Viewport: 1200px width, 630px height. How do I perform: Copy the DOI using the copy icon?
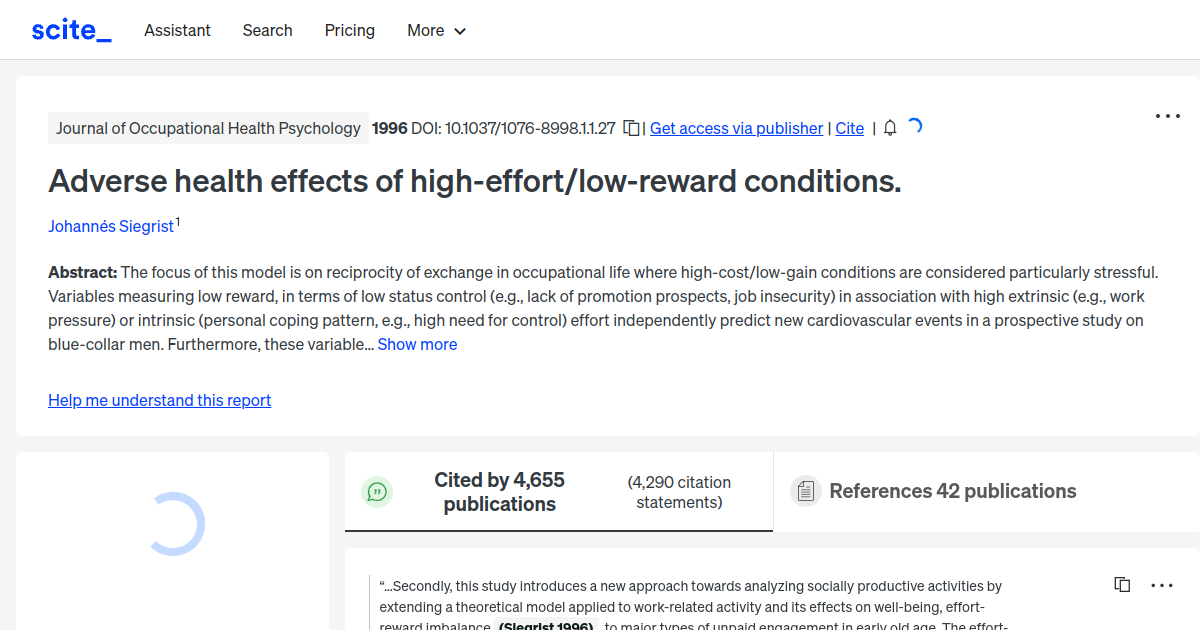point(631,128)
